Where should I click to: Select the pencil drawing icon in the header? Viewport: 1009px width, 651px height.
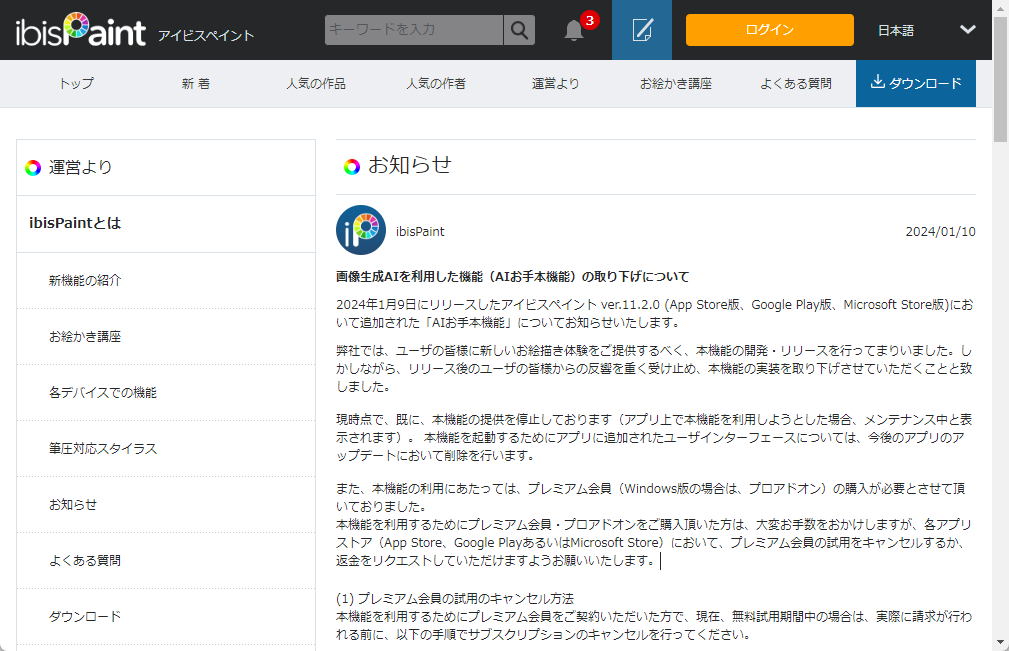(641, 28)
